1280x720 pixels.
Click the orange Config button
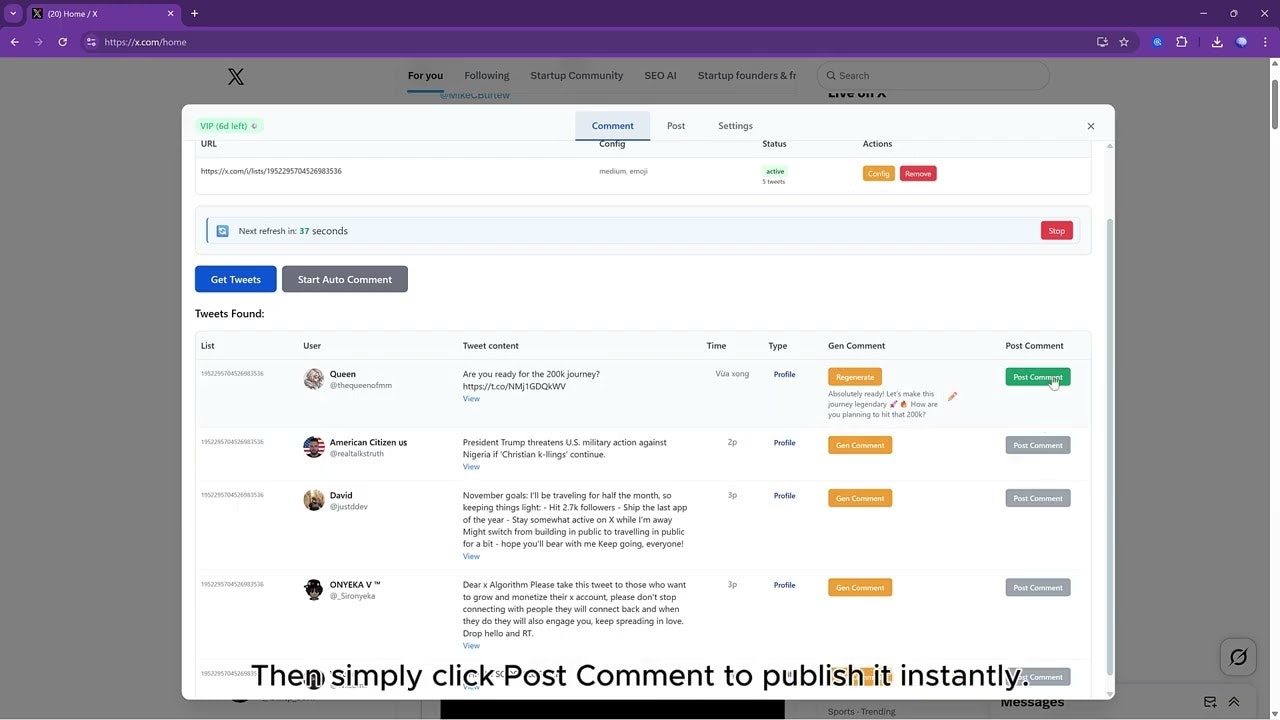click(879, 174)
